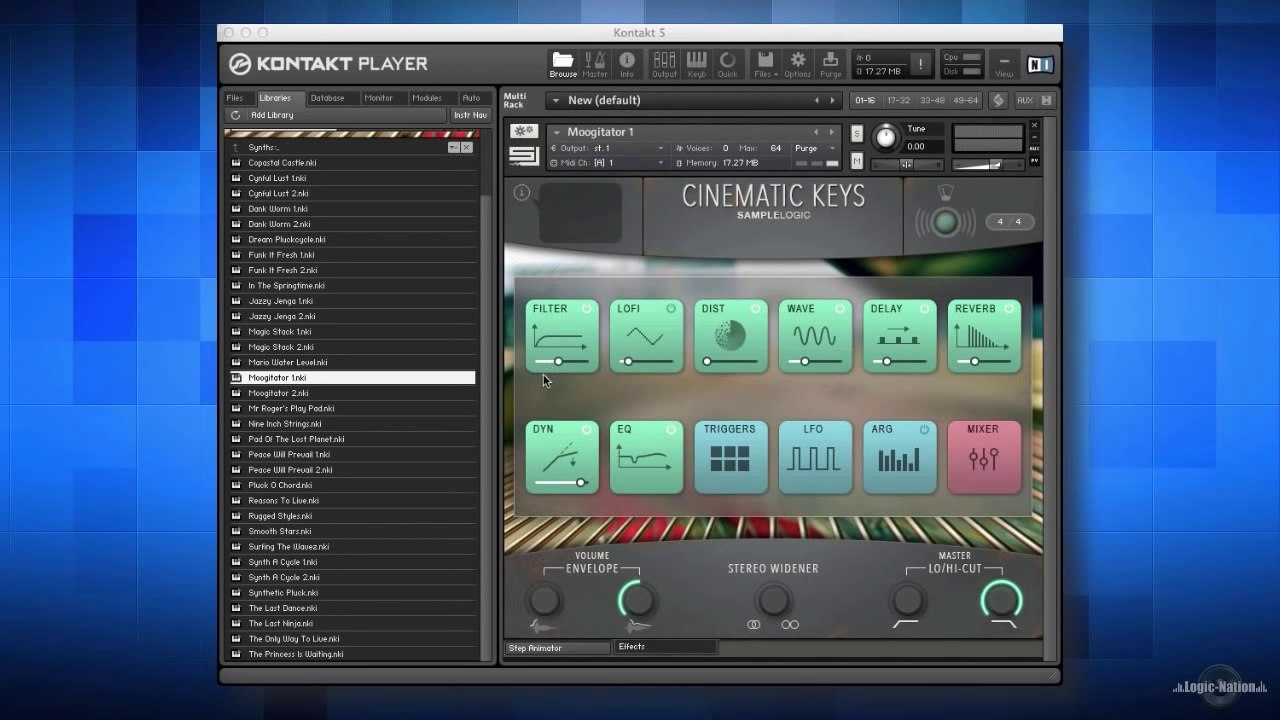Open the Browse panel icon
The image size is (1280, 720).
pos(563,64)
